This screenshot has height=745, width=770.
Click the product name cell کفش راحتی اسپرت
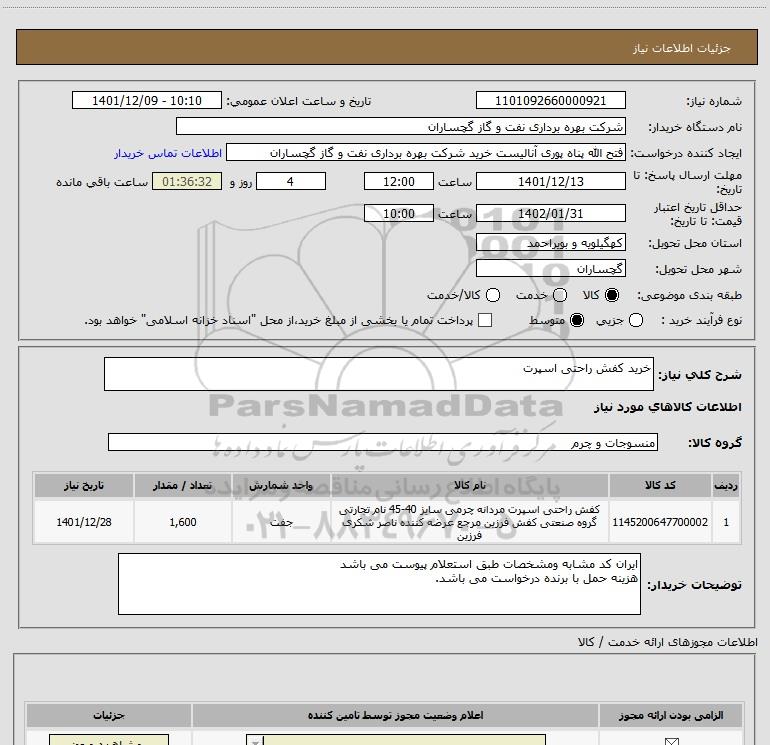click(x=470, y=522)
